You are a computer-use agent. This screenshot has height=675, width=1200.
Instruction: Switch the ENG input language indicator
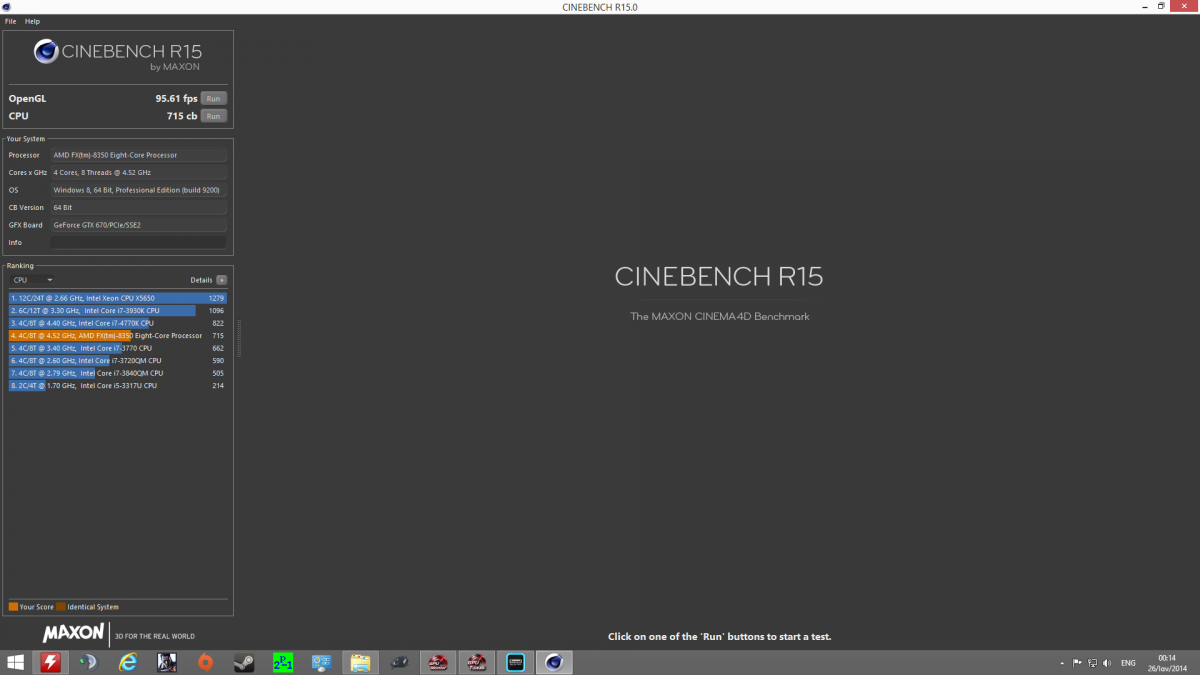coord(1128,663)
